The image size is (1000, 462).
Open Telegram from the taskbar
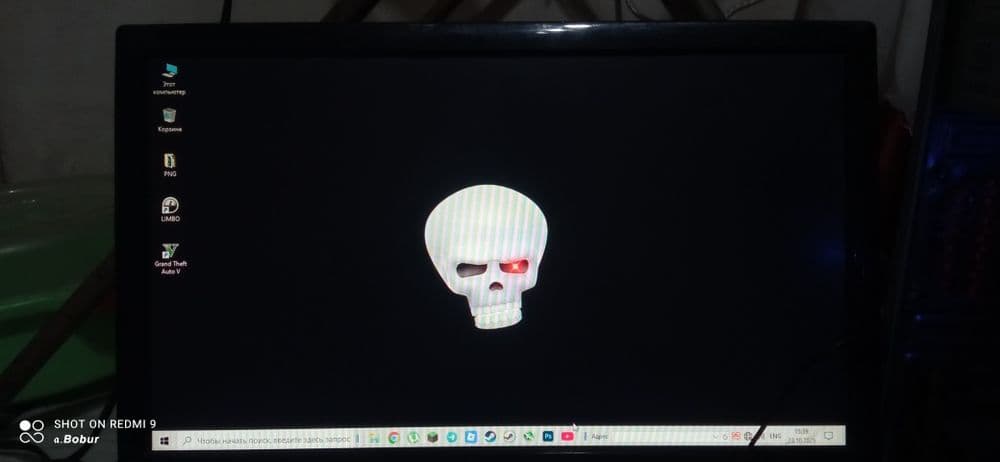pyautogui.click(x=452, y=437)
